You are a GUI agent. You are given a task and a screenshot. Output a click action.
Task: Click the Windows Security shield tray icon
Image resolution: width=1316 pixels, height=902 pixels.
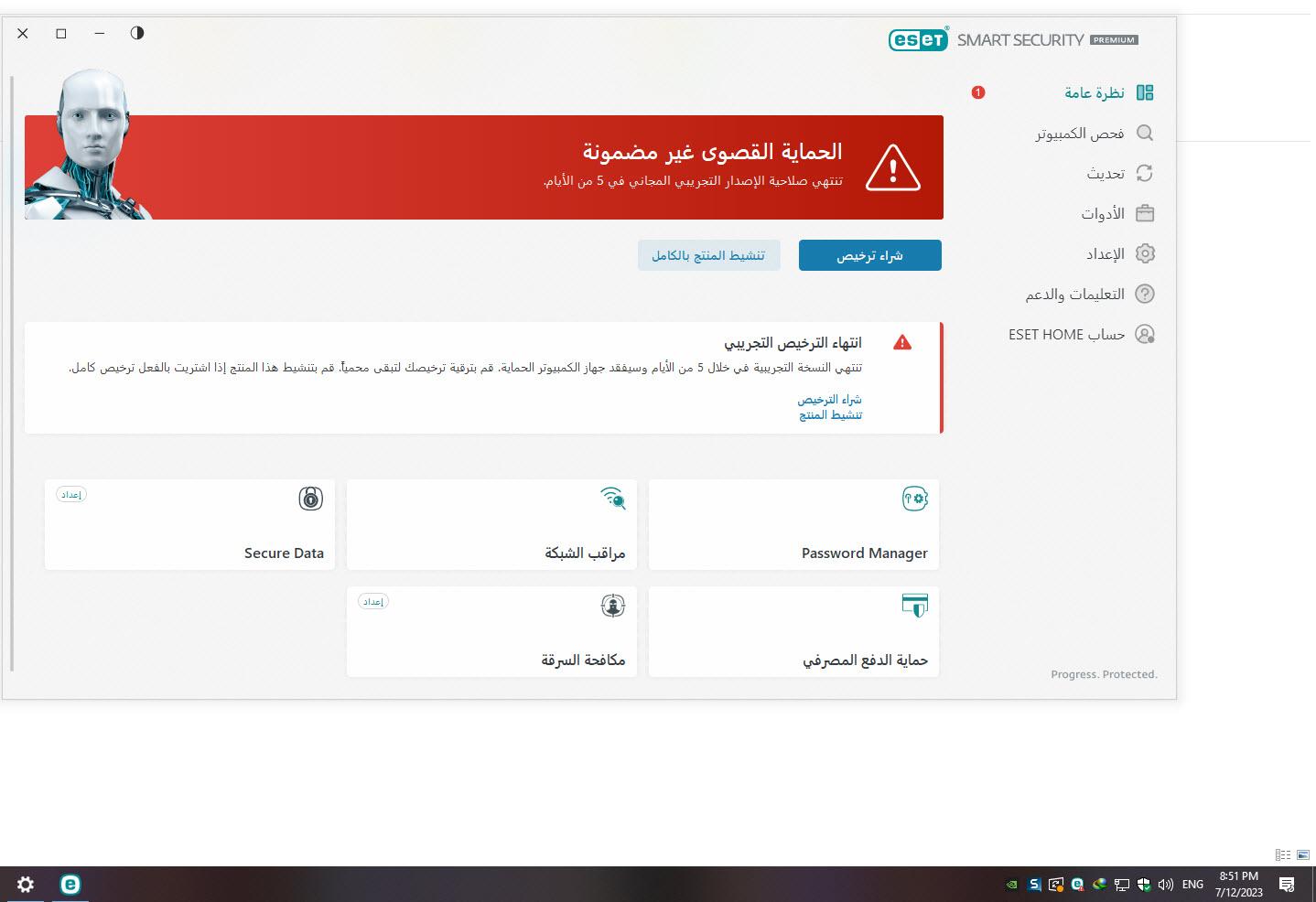[1144, 885]
